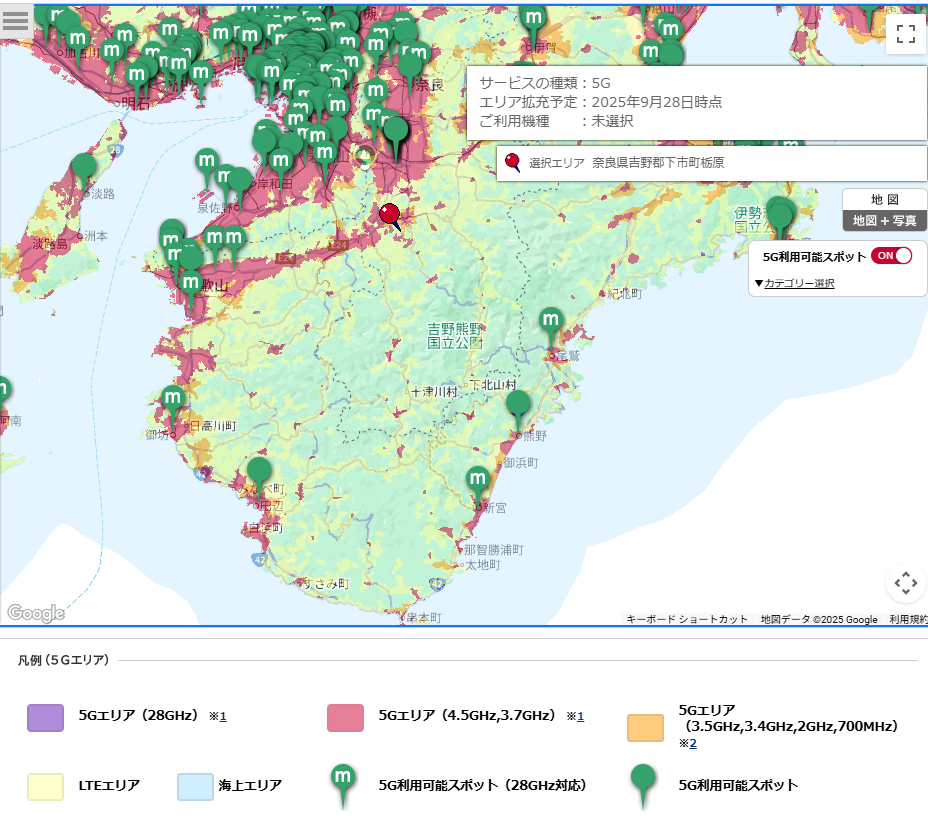Screen dimensions: 928x818
Task: Switch to the 地図＋写真 view
Action: (x=884, y=221)
